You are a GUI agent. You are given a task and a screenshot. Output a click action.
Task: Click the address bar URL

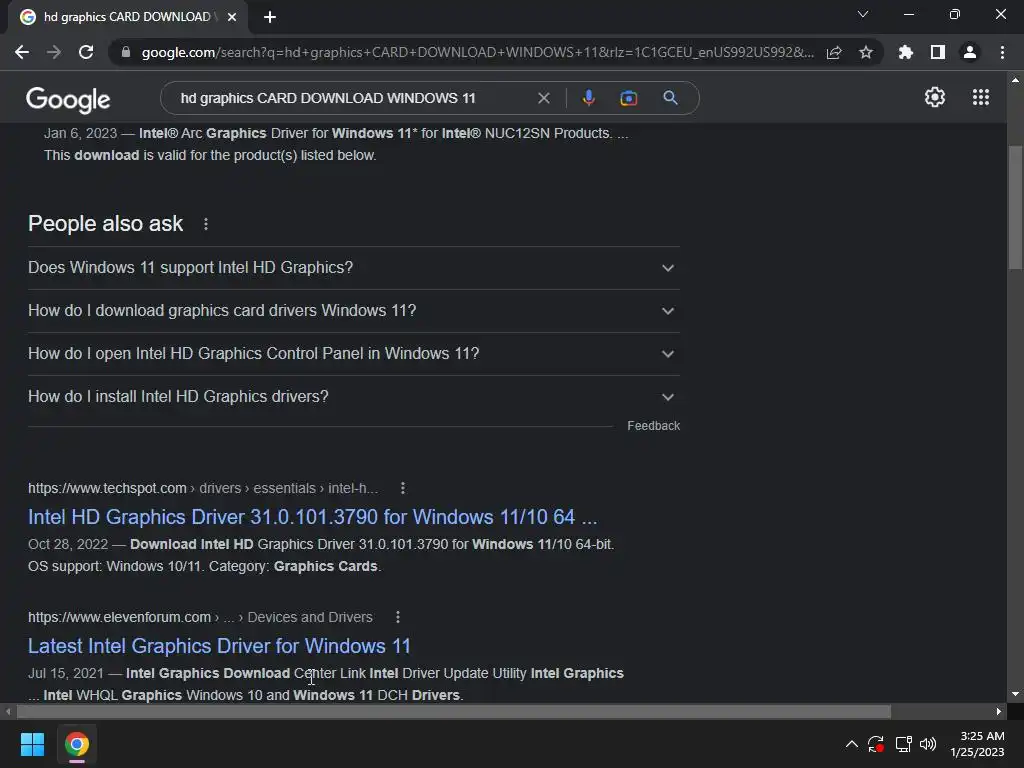(x=477, y=52)
